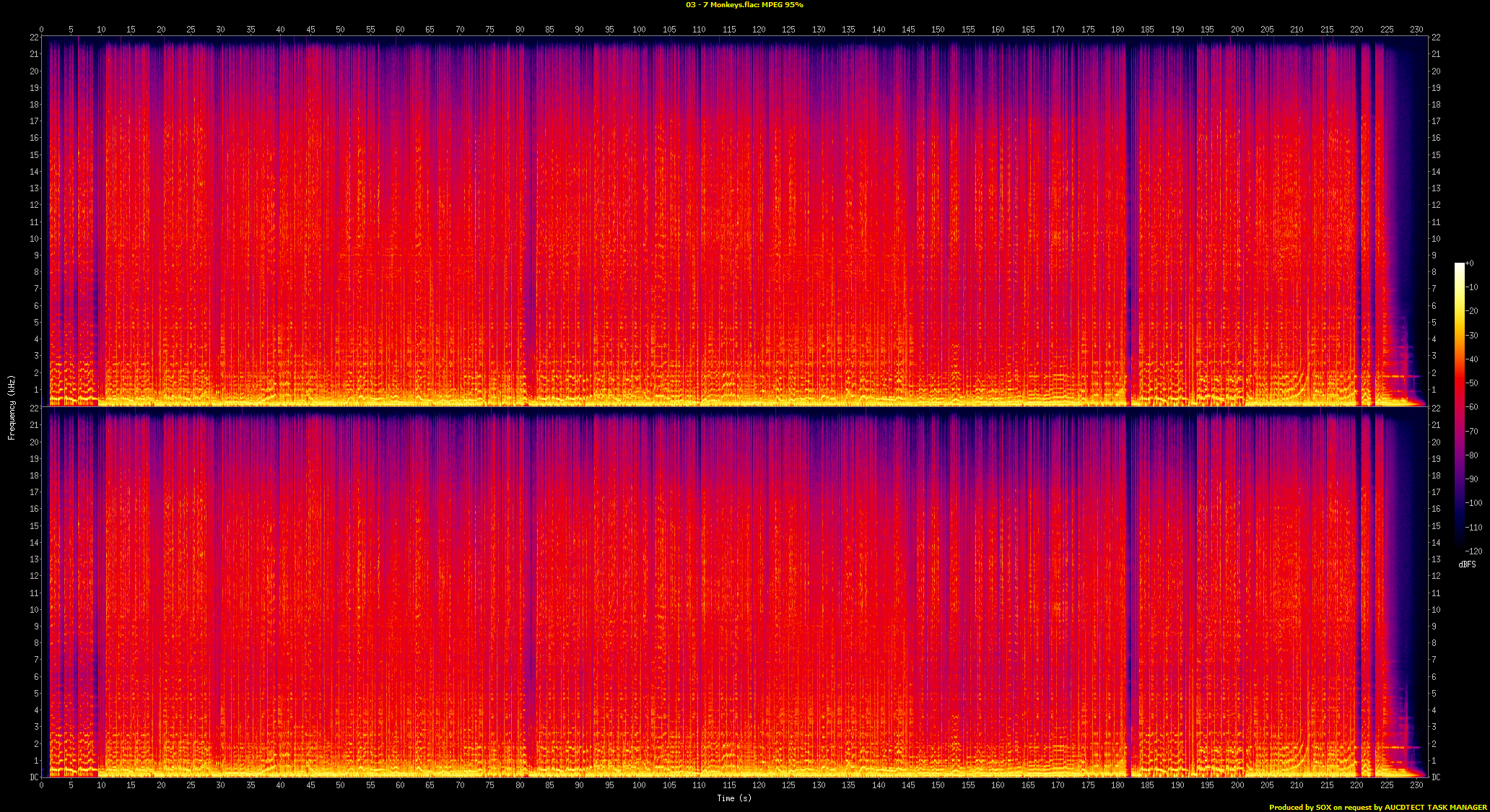Click the 'DC' label at bottom right of the lower channel

(x=1436, y=777)
